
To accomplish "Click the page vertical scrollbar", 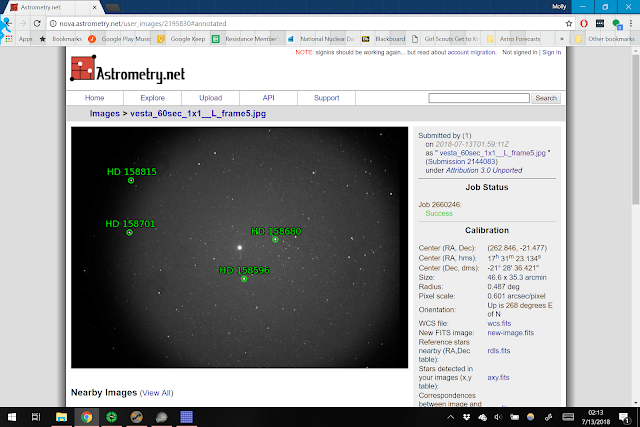I will click(636, 226).
